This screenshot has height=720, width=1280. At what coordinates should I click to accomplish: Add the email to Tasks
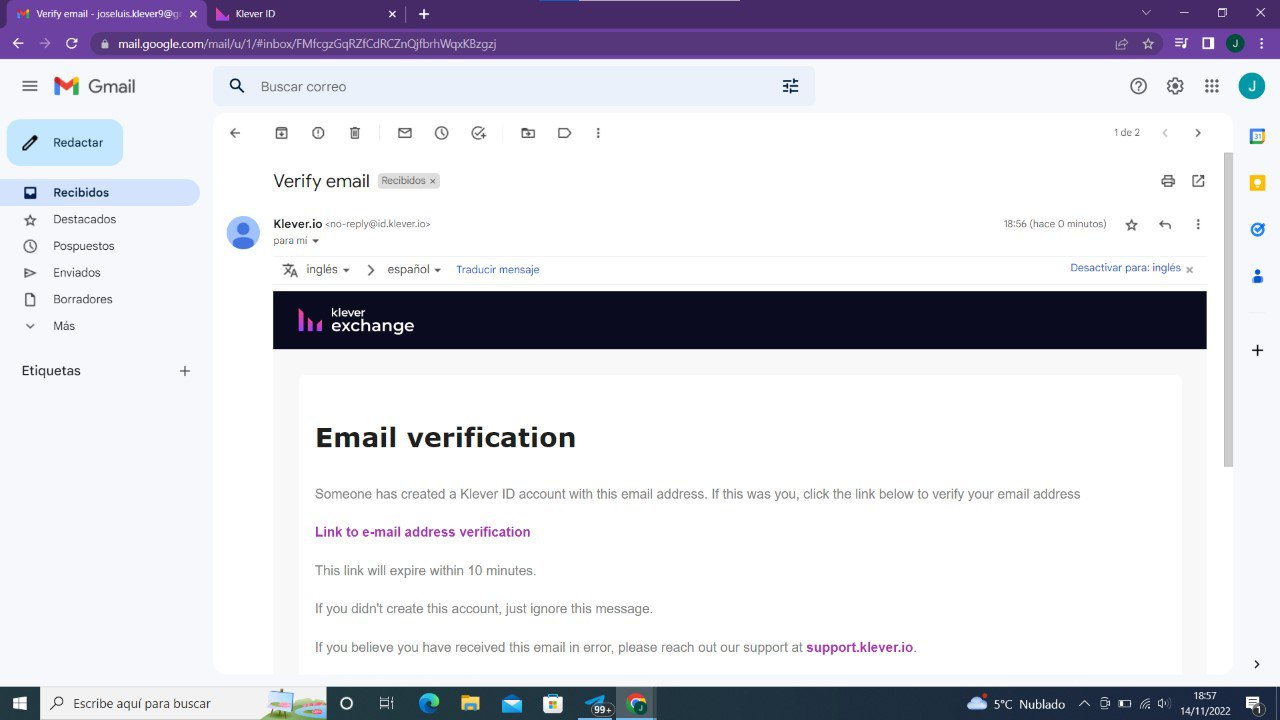coord(478,133)
